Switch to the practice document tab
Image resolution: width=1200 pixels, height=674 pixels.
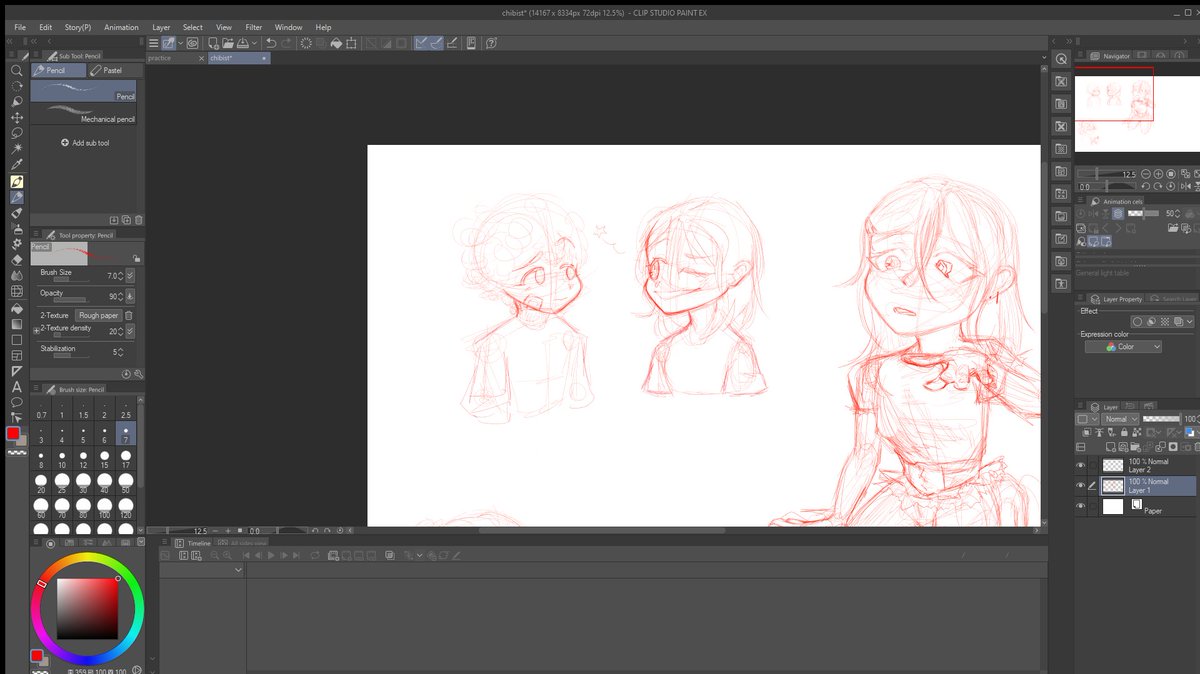[x=174, y=58]
